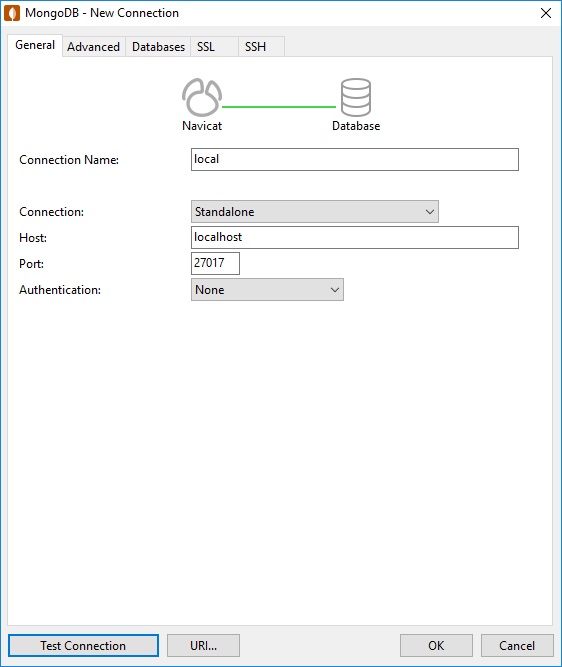Click the Database cylinder icon
This screenshot has height=667, width=562.
pyautogui.click(x=356, y=97)
